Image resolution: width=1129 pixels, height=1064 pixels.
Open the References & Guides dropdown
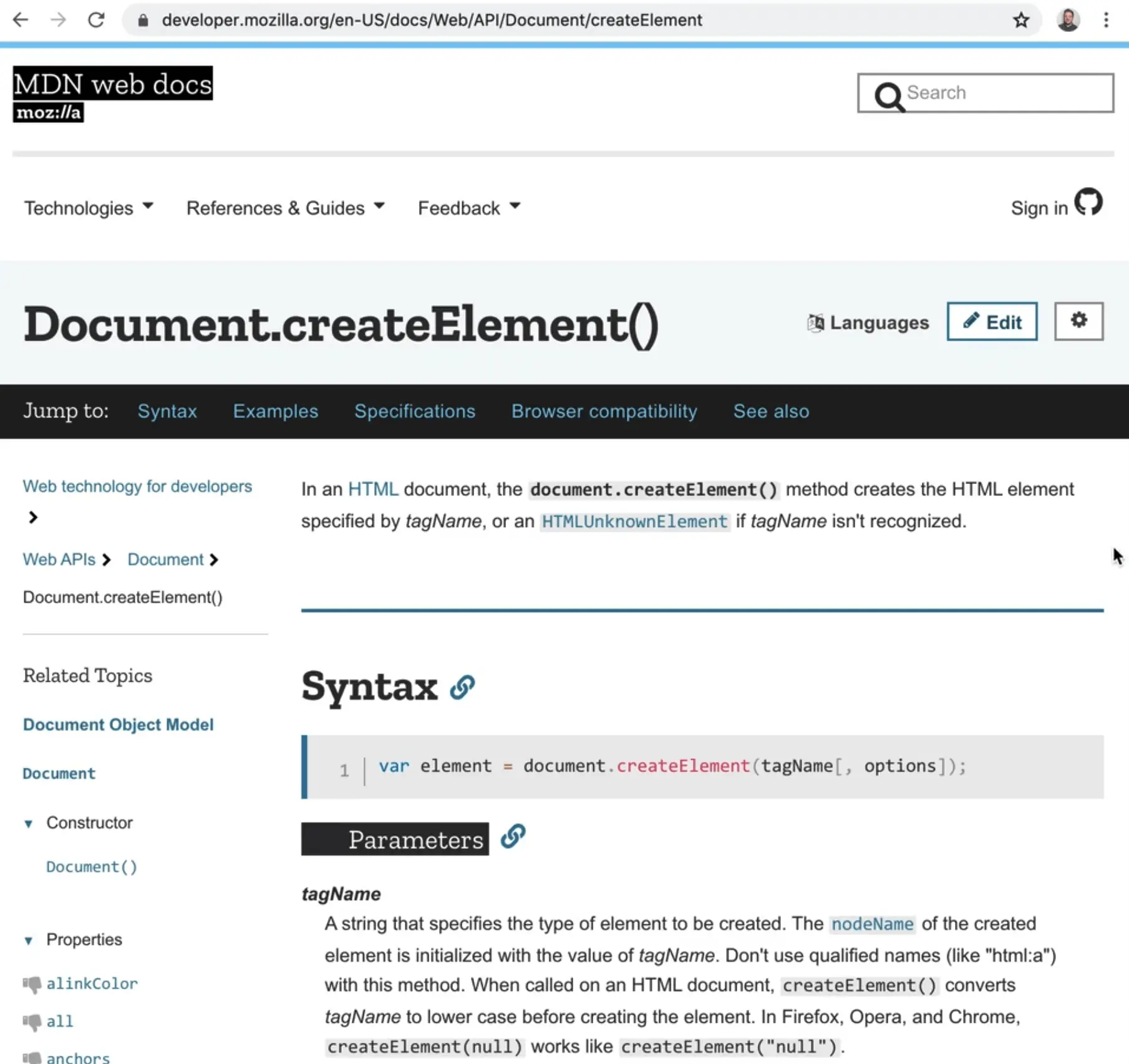click(x=285, y=208)
